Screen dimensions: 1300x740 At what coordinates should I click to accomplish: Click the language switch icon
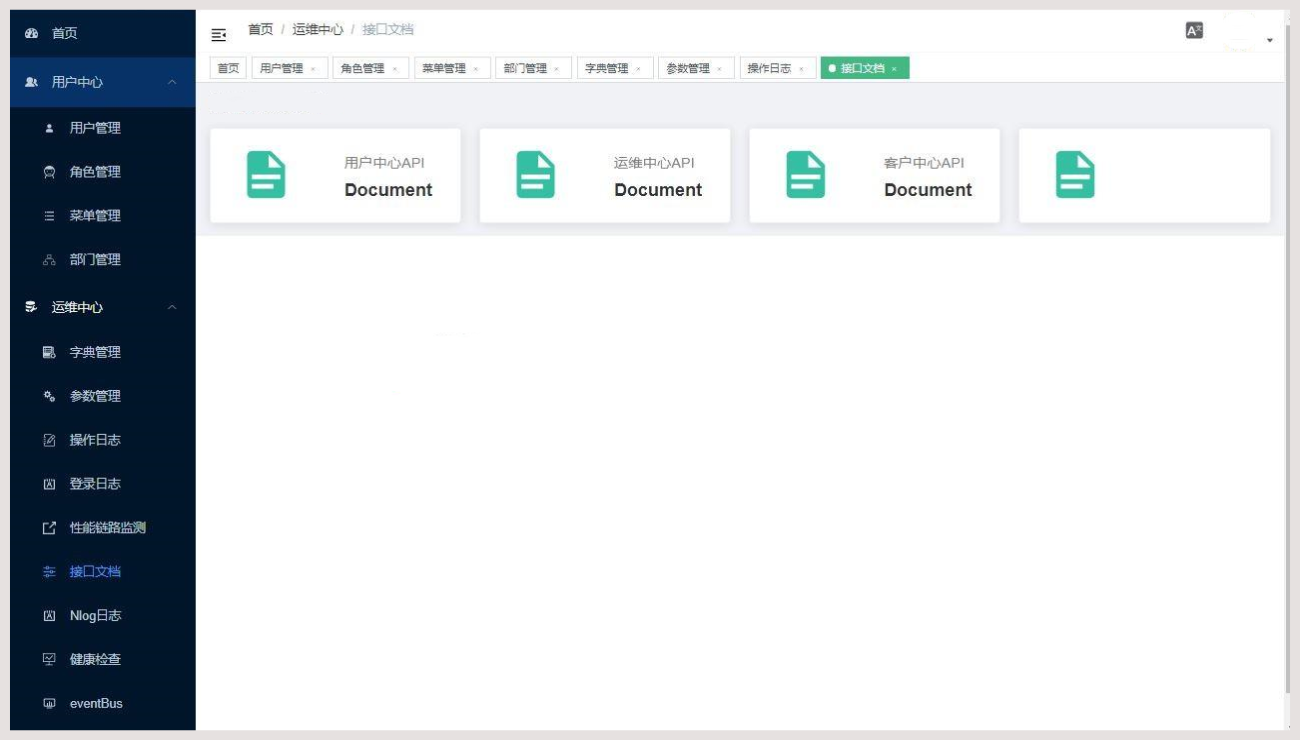click(x=1194, y=30)
